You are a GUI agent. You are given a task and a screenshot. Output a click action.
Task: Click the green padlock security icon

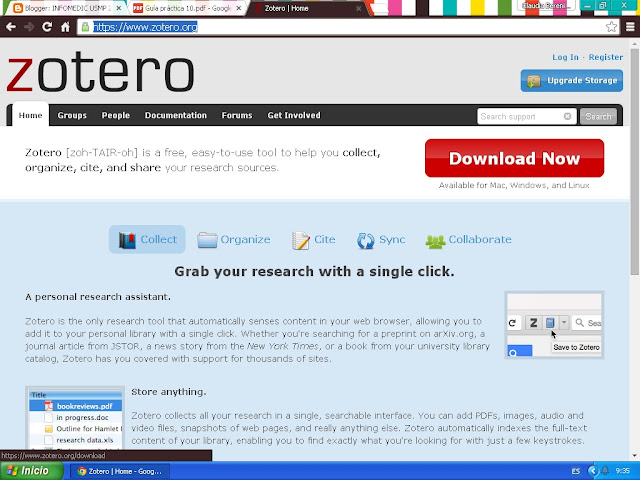click(85, 27)
